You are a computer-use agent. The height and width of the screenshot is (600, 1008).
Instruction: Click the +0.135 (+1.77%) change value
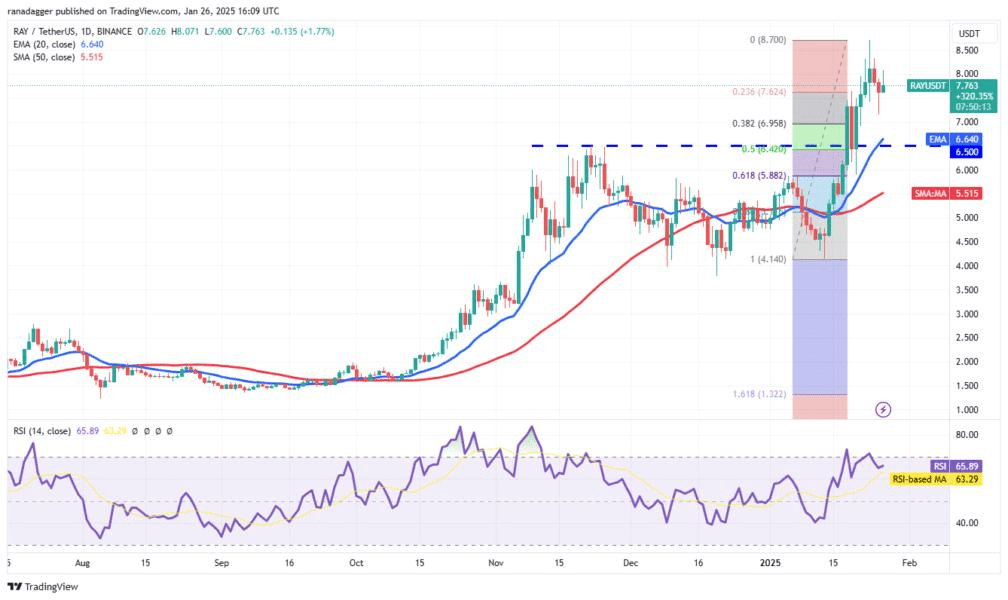pos(302,32)
